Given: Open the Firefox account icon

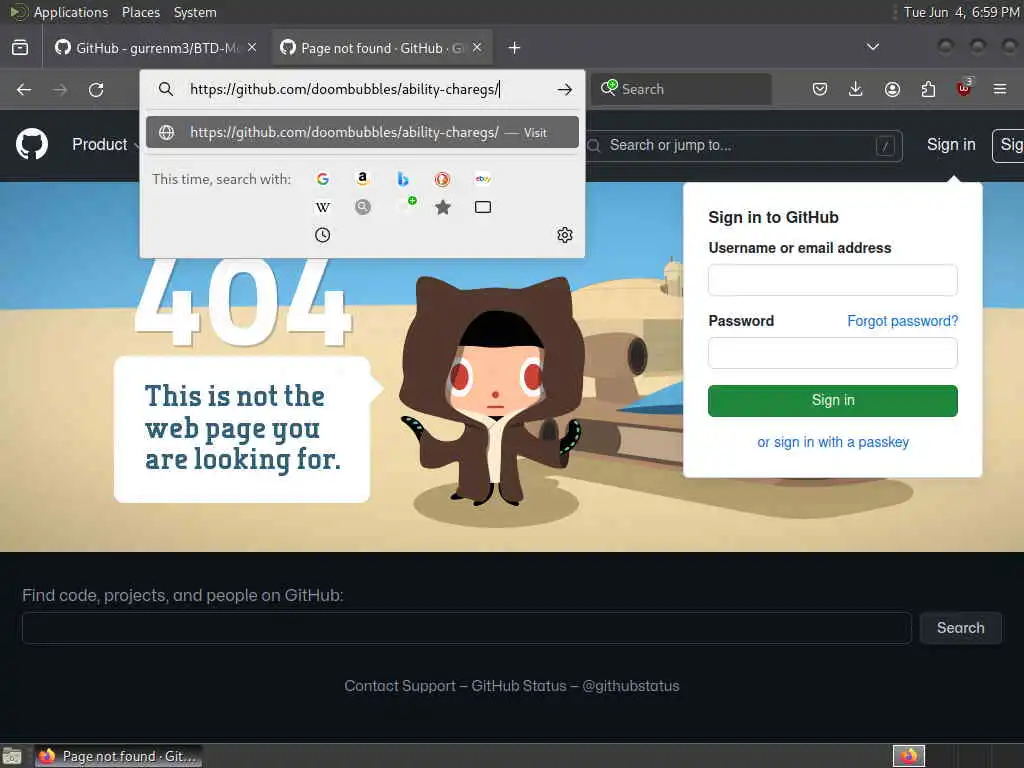Looking at the screenshot, I should tap(892, 89).
